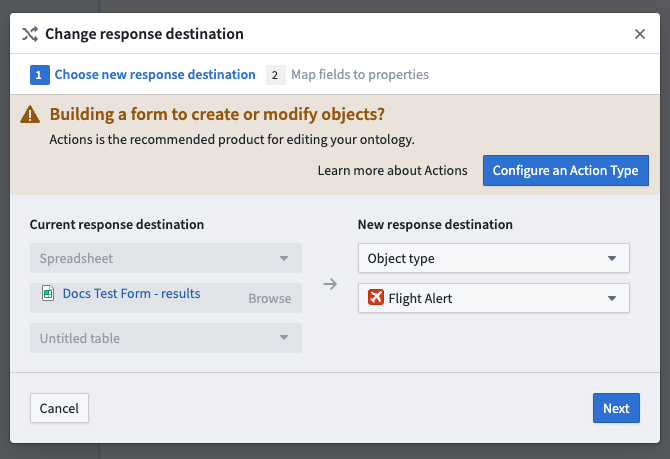
Task: Click the step 2 number badge
Action: (x=276, y=75)
